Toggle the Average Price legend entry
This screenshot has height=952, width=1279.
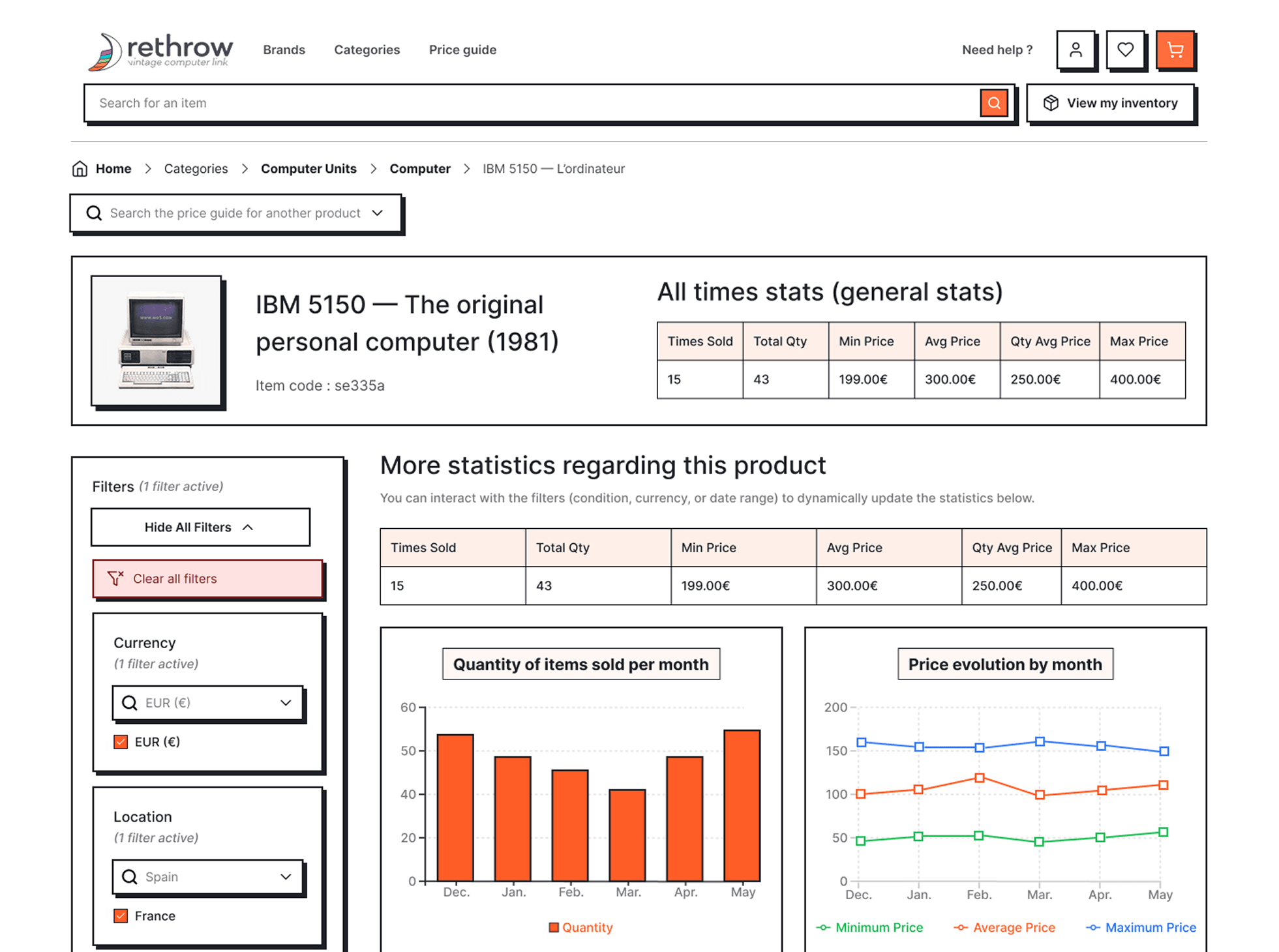tap(1004, 927)
